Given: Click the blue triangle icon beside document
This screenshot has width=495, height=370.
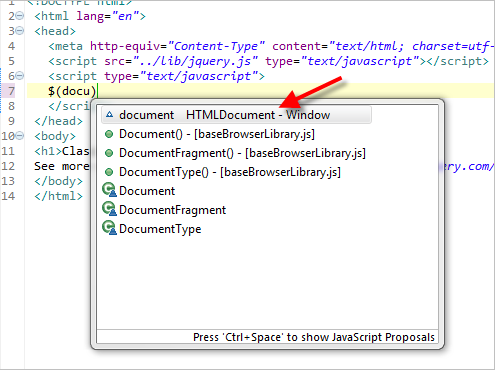Looking at the screenshot, I should point(109,115).
